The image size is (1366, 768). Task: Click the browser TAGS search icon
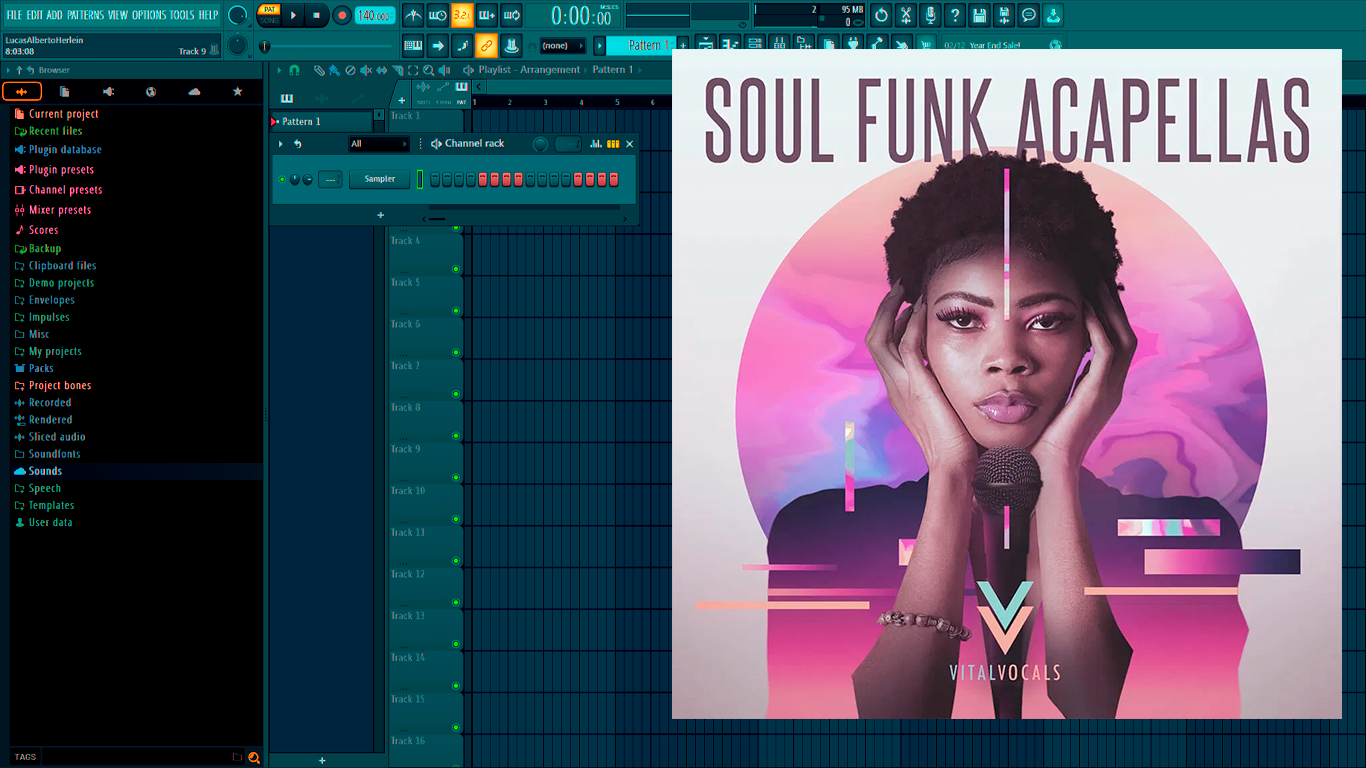(x=254, y=757)
